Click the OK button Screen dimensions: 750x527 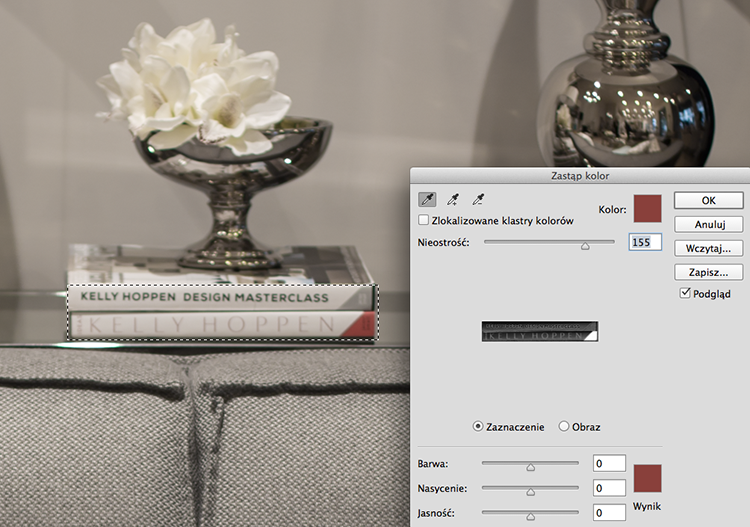tap(708, 200)
